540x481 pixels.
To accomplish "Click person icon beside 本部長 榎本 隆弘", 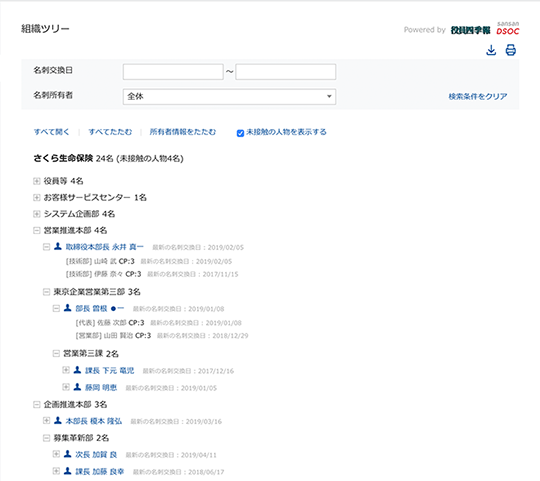I will 58,421.
